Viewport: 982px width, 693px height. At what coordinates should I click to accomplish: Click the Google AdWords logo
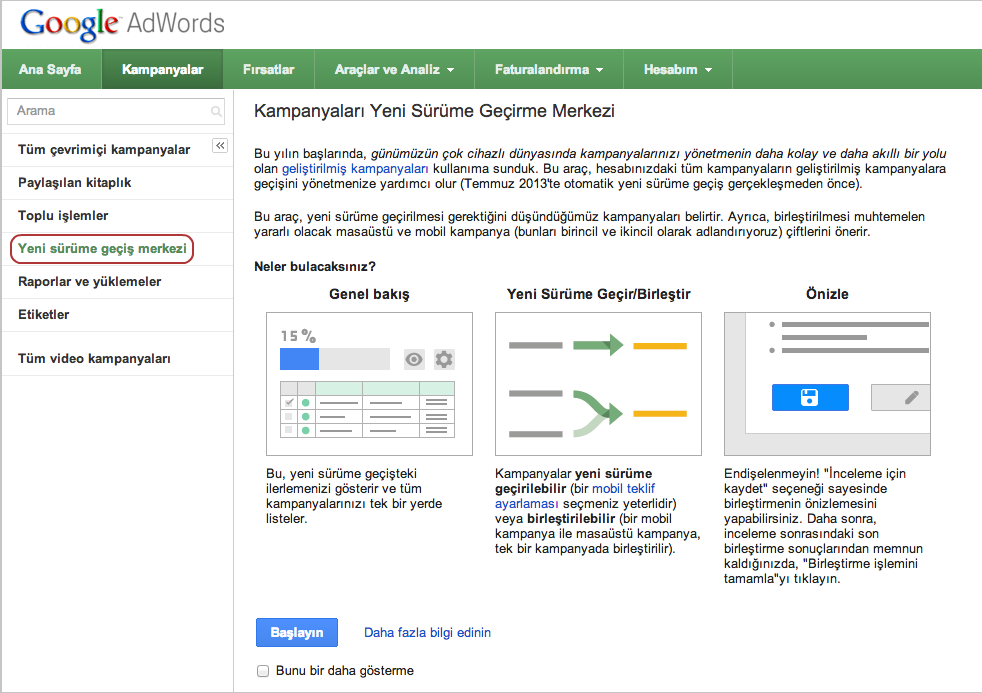122,24
